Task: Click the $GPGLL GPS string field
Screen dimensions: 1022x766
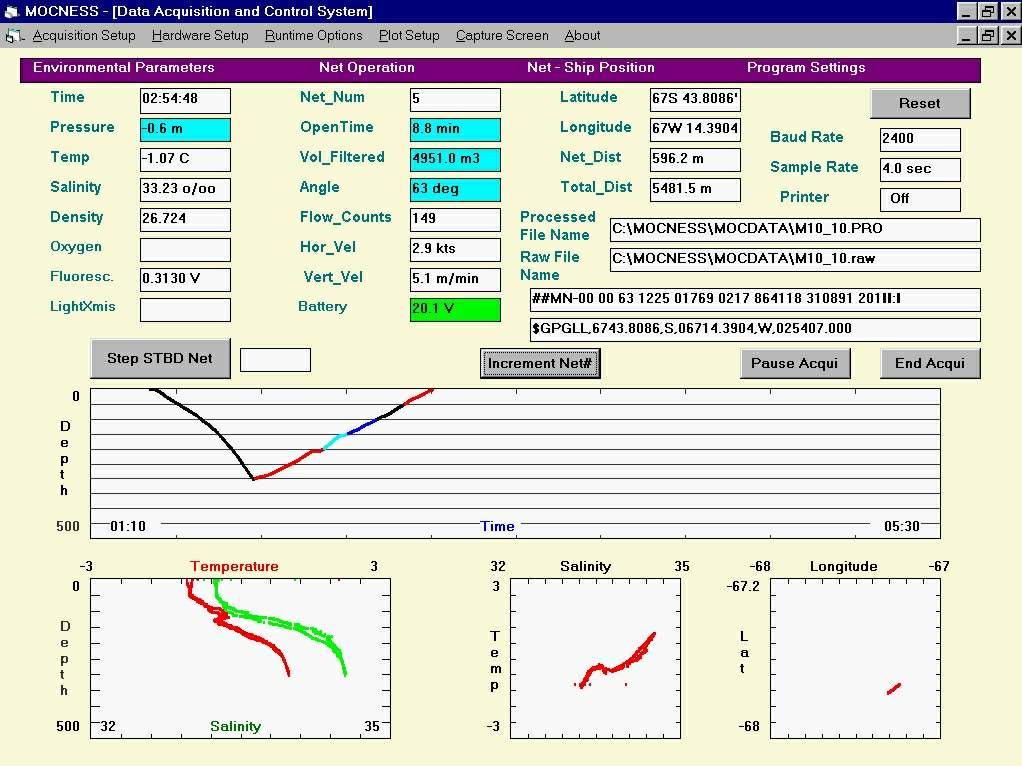Action: [x=755, y=330]
